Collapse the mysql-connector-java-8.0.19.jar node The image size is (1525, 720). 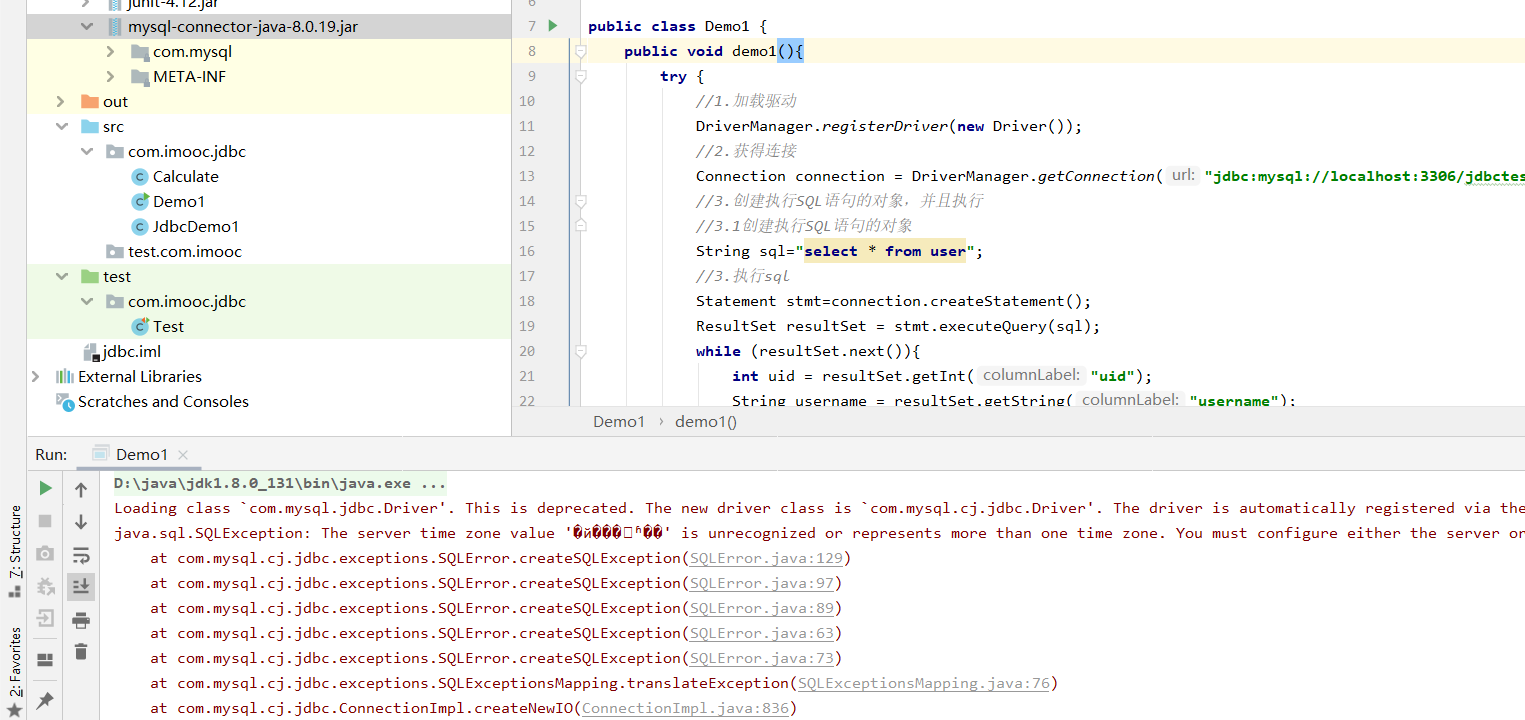coord(87,27)
